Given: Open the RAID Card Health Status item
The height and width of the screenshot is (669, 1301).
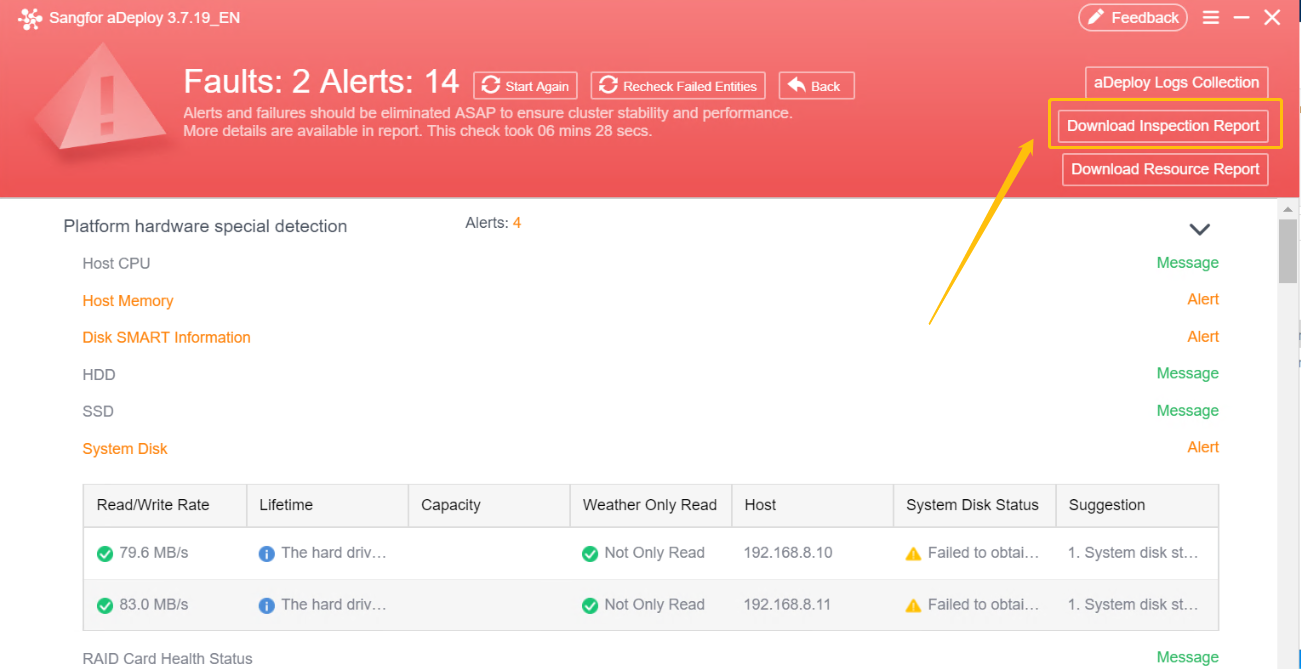Looking at the screenshot, I should 168,658.
